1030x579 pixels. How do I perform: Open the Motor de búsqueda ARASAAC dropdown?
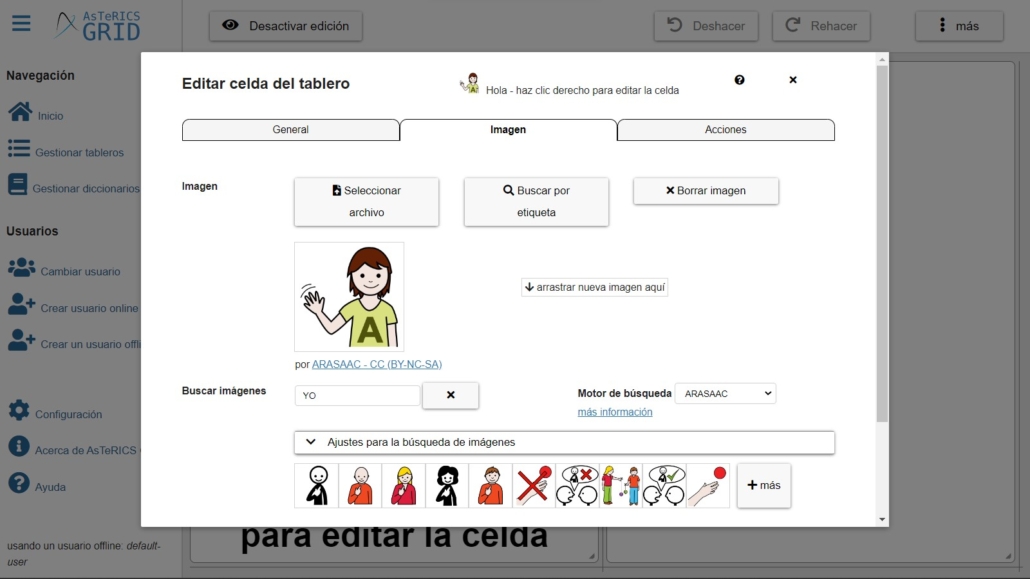click(x=726, y=393)
